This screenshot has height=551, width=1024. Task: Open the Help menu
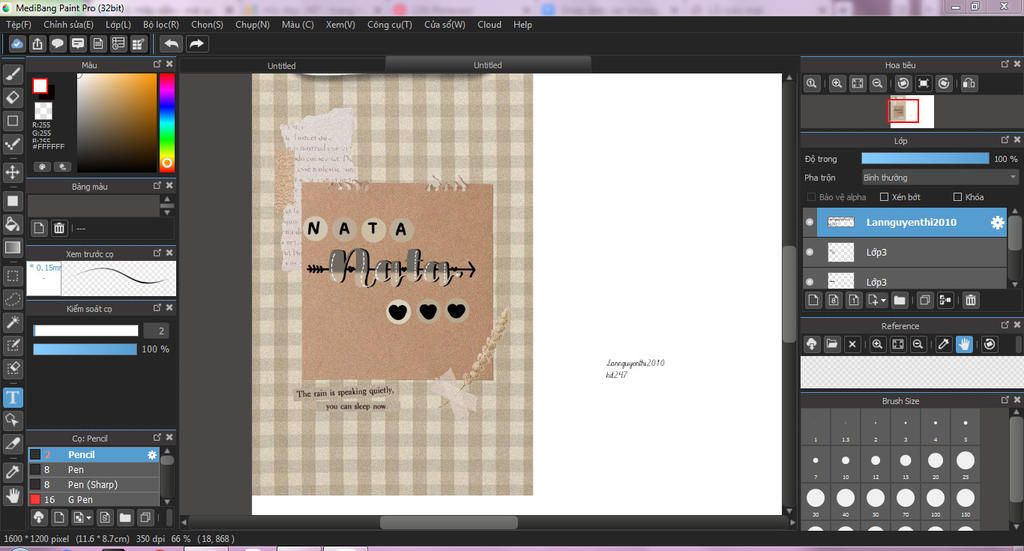coord(522,24)
